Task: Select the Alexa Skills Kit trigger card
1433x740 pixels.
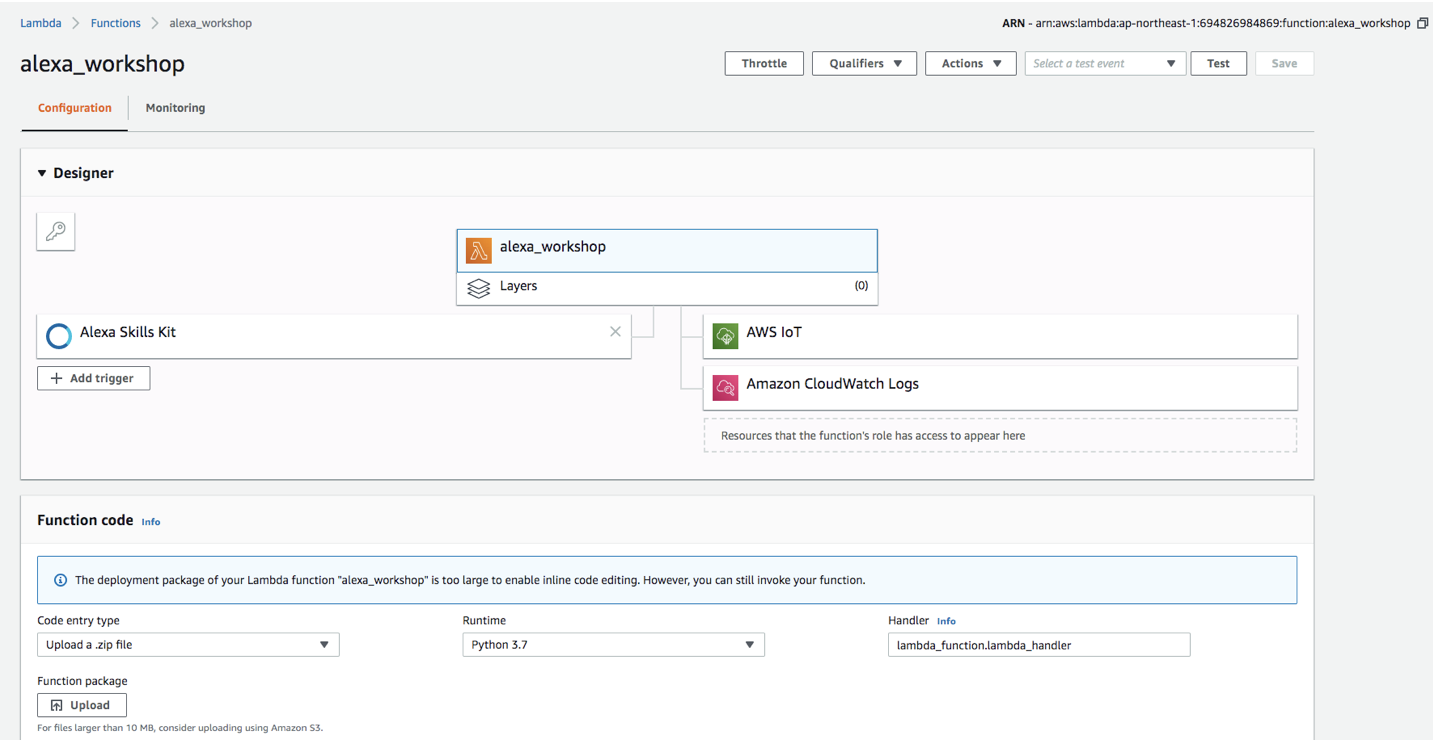Action: click(334, 336)
